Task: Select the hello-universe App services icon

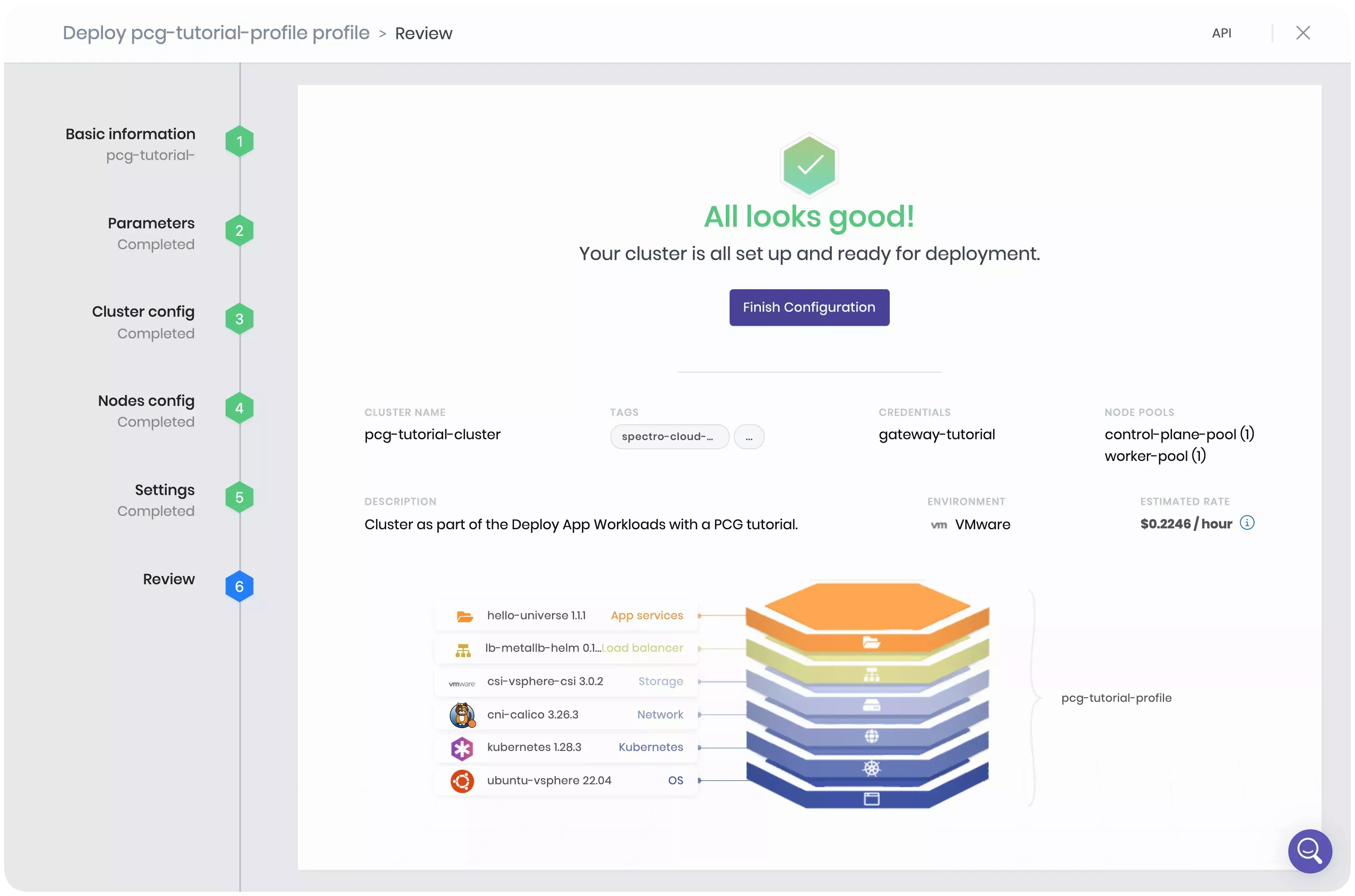Action: [x=463, y=616]
